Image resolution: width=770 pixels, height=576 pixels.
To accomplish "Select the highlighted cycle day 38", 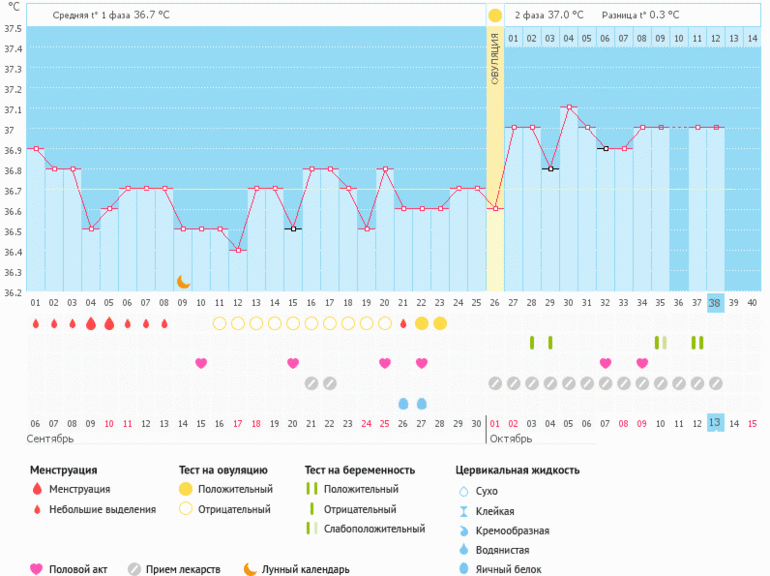I will coord(715,303).
